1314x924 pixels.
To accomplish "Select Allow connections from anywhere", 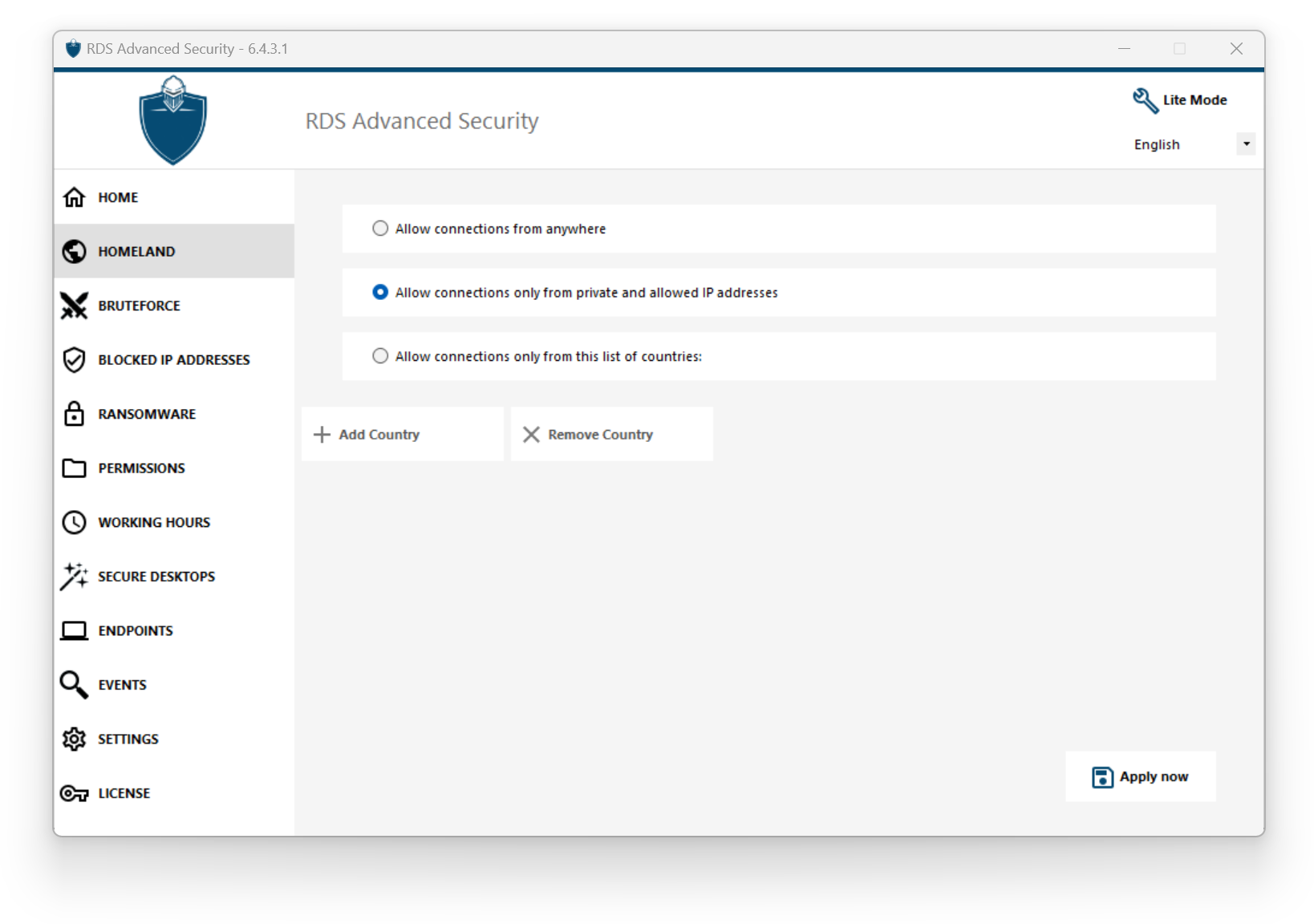I will [x=380, y=229].
